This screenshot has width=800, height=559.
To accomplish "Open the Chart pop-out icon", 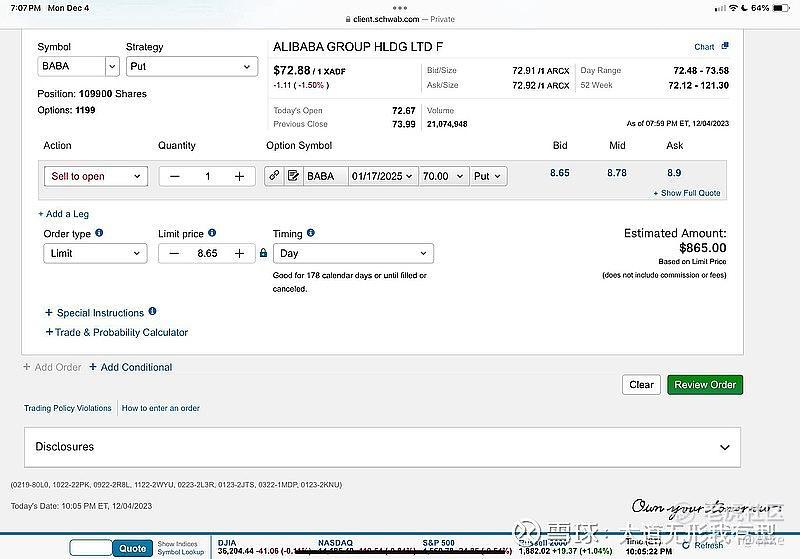I will point(725,46).
